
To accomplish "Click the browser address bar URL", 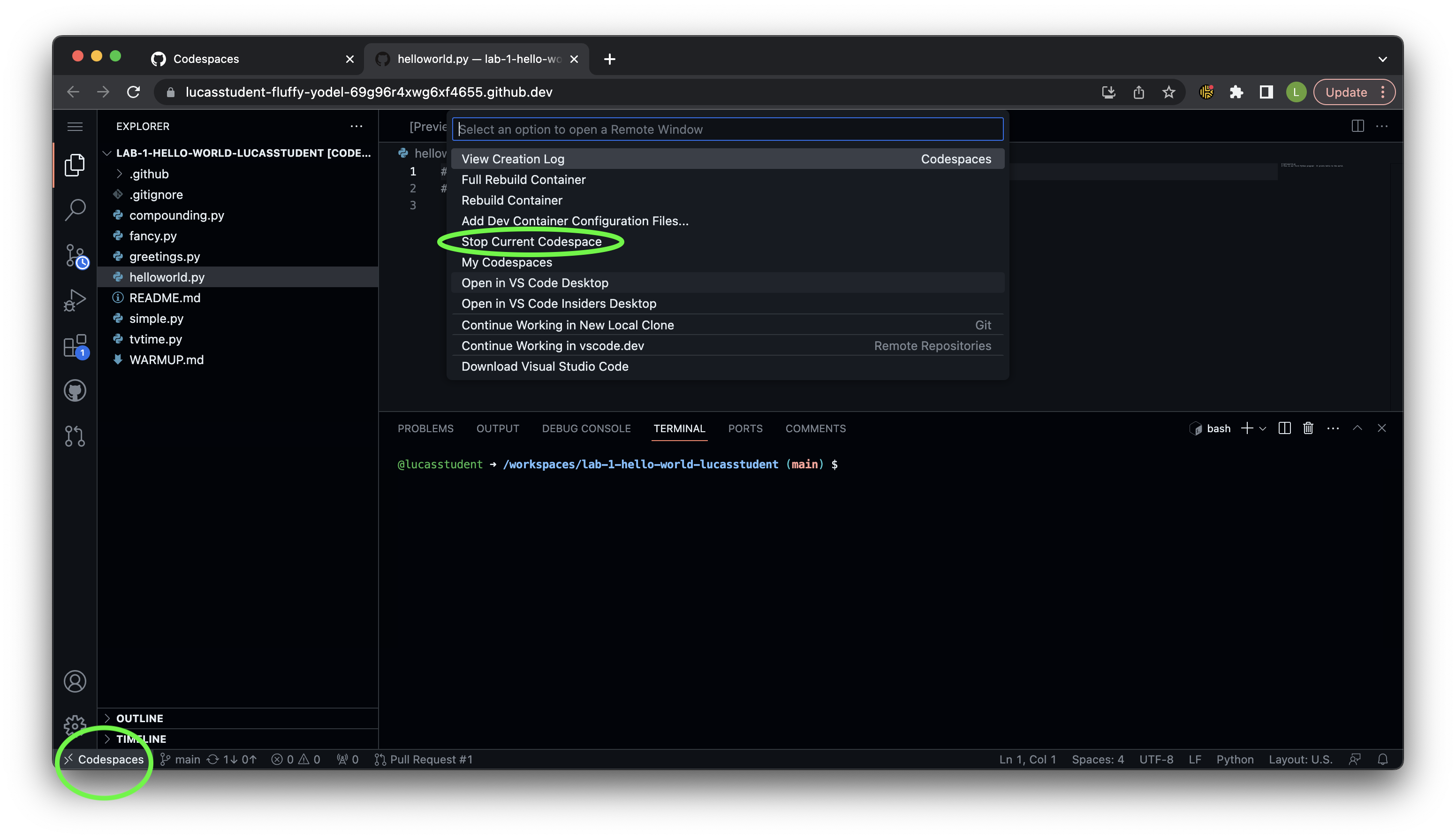I will coord(369,92).
